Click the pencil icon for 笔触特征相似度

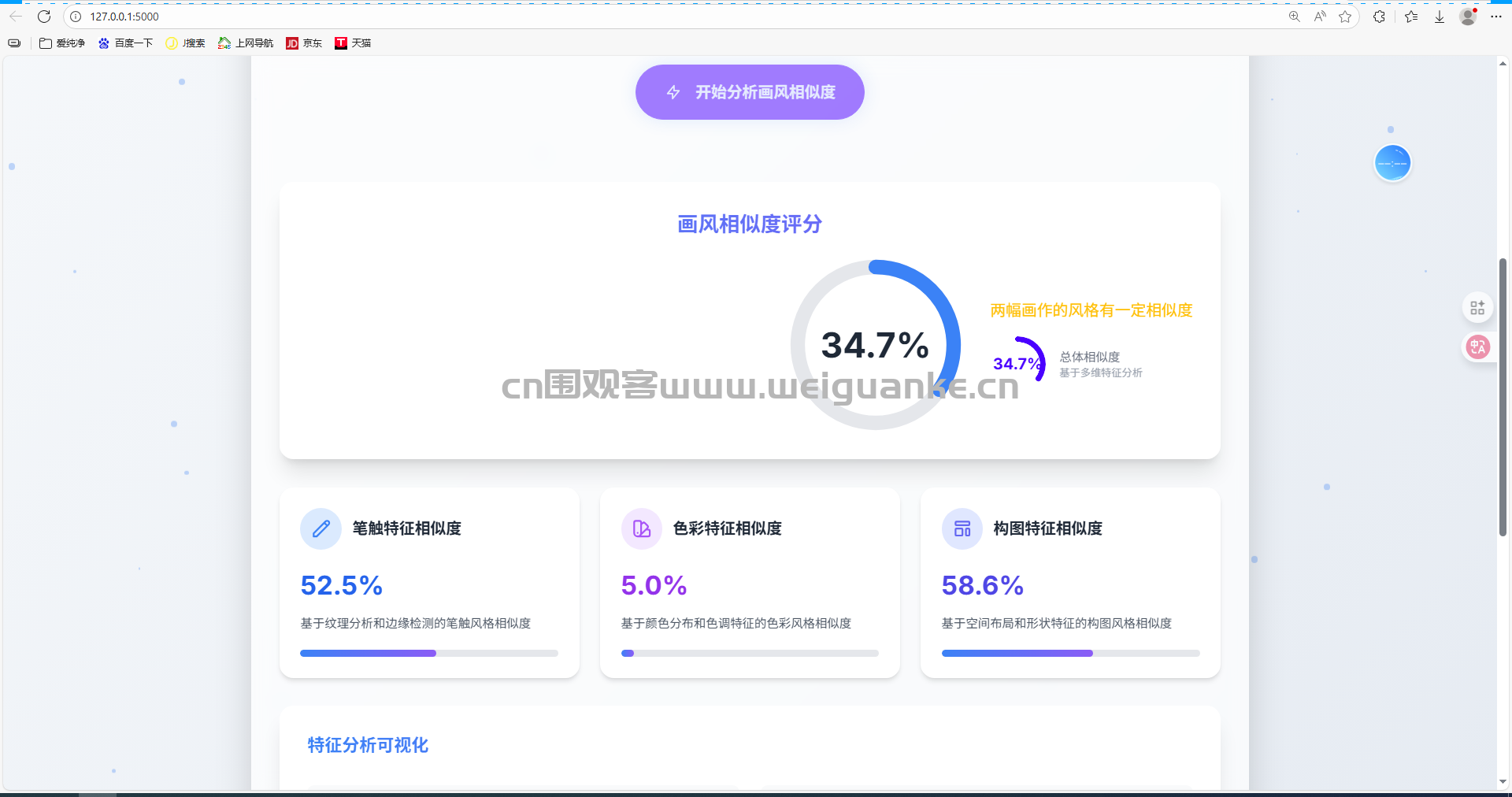(321, 528)
